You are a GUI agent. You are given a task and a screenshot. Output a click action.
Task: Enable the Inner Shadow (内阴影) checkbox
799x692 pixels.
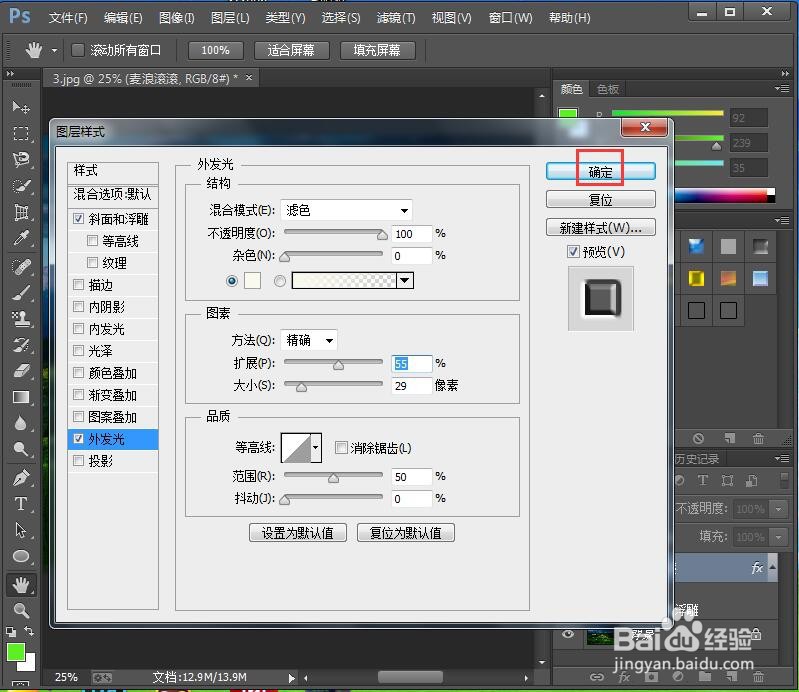click(78, 306)
